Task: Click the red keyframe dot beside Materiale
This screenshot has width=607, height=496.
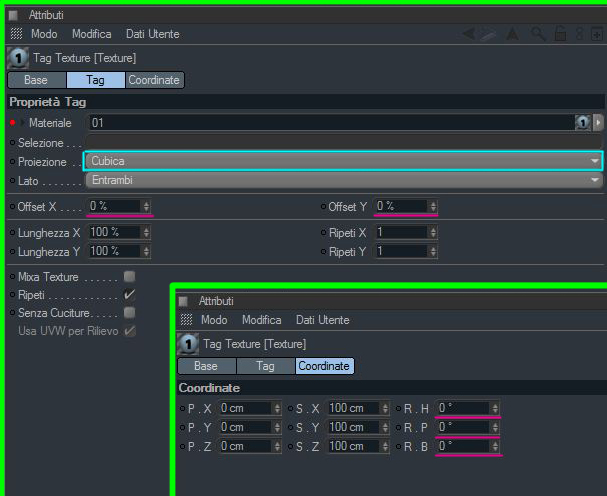Action: [12, 123]
